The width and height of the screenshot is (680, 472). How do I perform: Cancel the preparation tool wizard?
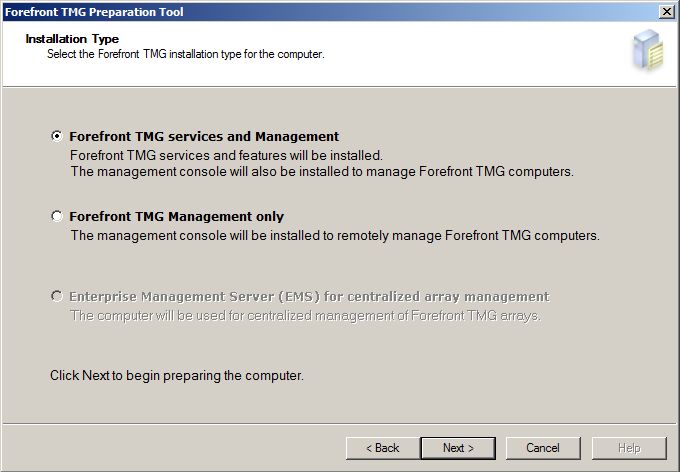click(543, 448)
